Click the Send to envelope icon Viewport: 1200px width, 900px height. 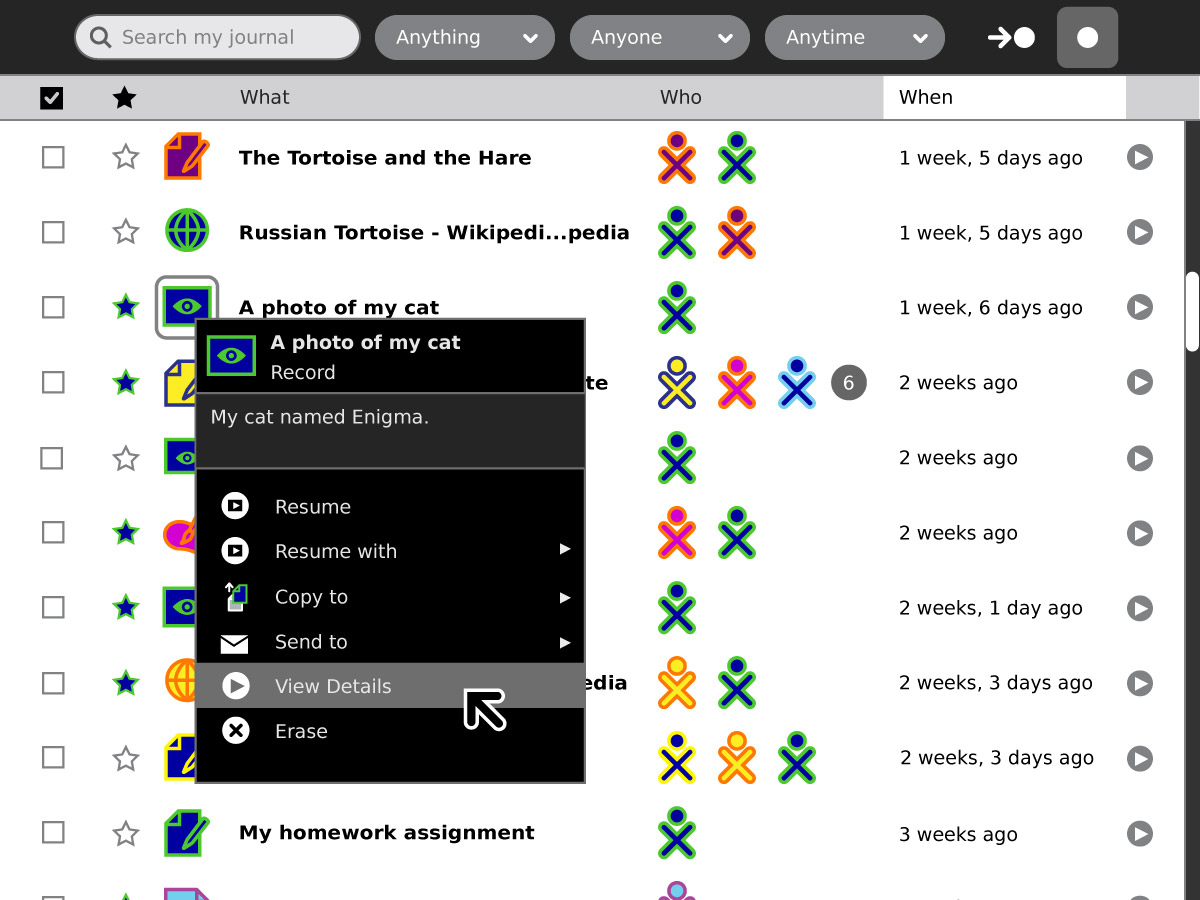(234, 643)
